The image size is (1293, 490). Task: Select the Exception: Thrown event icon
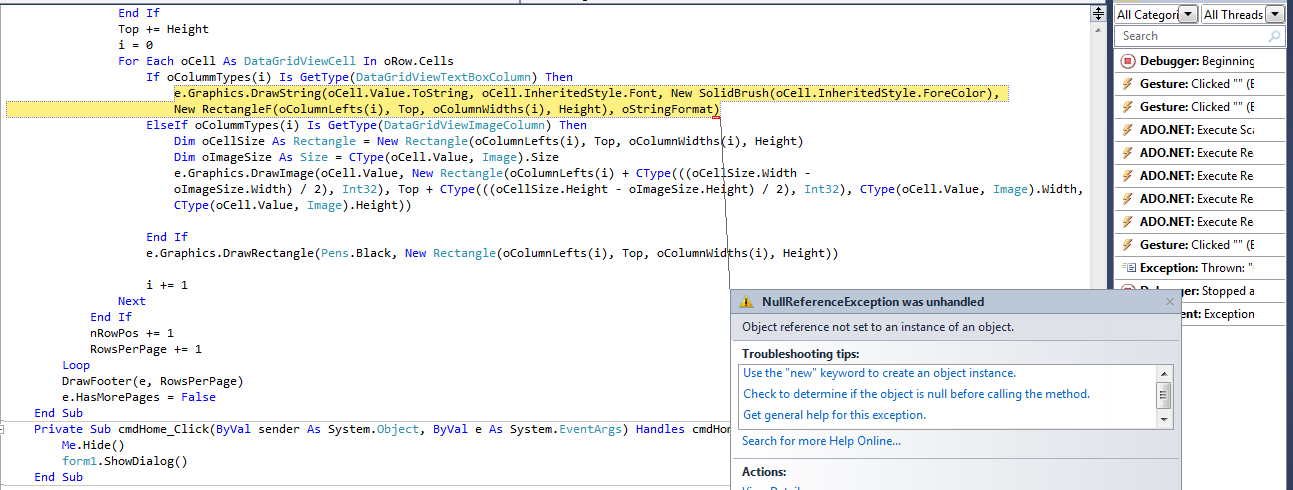(x=1127, y=268)
